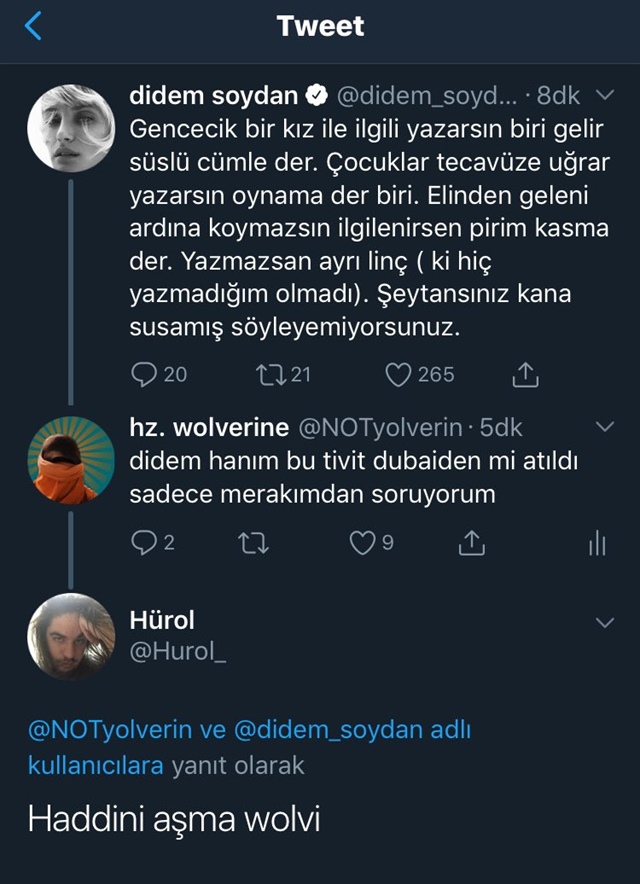Viewport: 640px width, 884px height.
Task: Tap the back arrow in the header
Action: coord(34,26)
